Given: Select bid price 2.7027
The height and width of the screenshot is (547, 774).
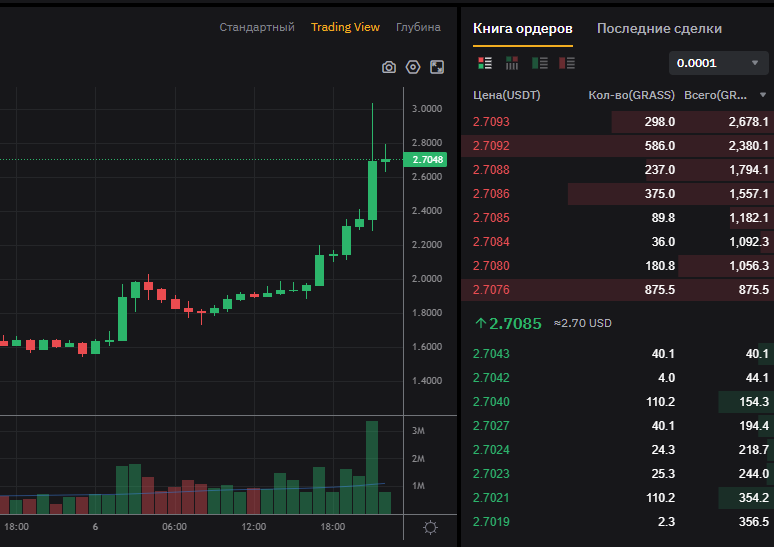Looking at the screenshot, I should pos(491,426).
